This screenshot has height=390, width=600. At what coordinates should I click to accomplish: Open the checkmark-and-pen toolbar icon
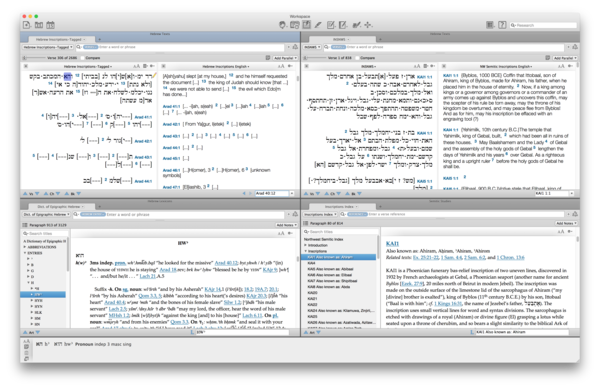[356, 25]
